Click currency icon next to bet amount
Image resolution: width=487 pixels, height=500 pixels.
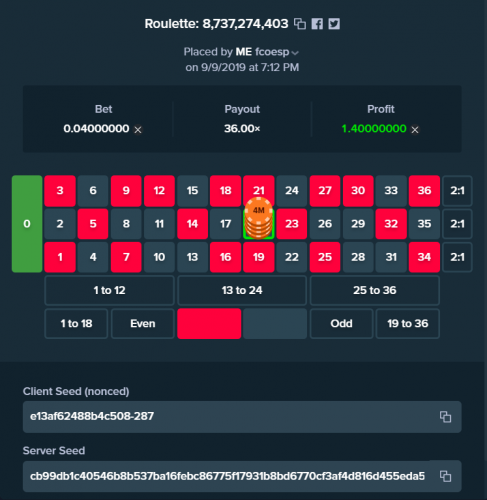click(138, 130)
